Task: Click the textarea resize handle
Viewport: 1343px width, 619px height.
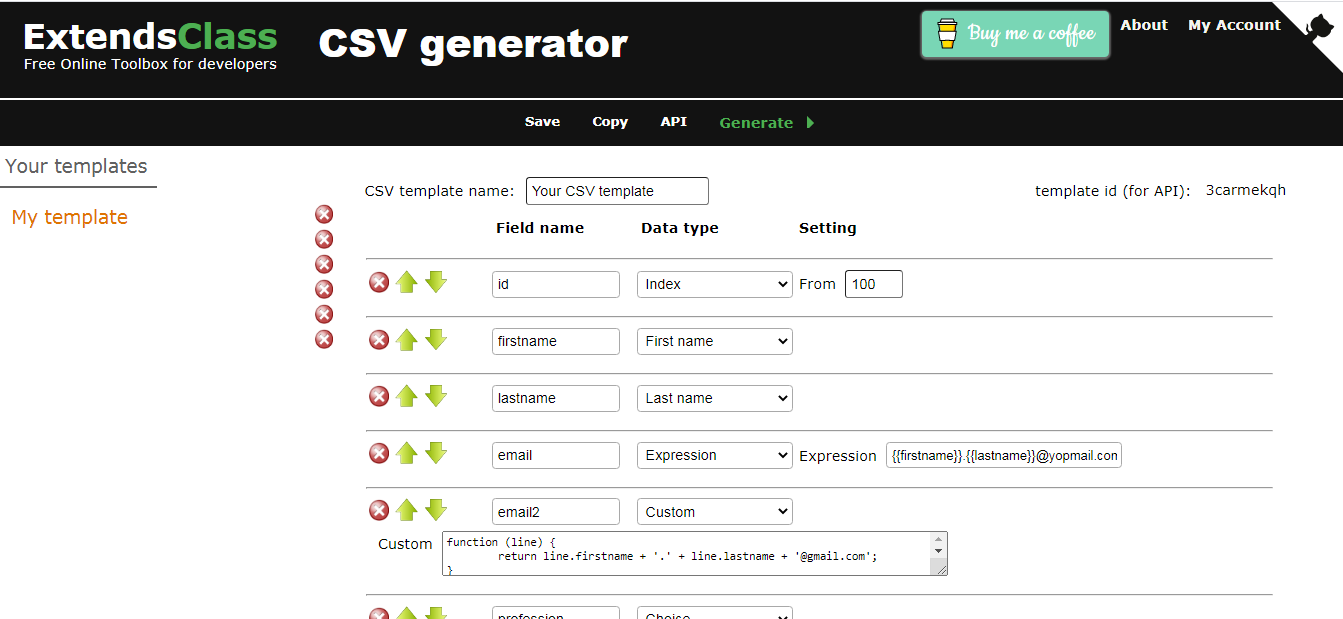Action: [939, 567]
